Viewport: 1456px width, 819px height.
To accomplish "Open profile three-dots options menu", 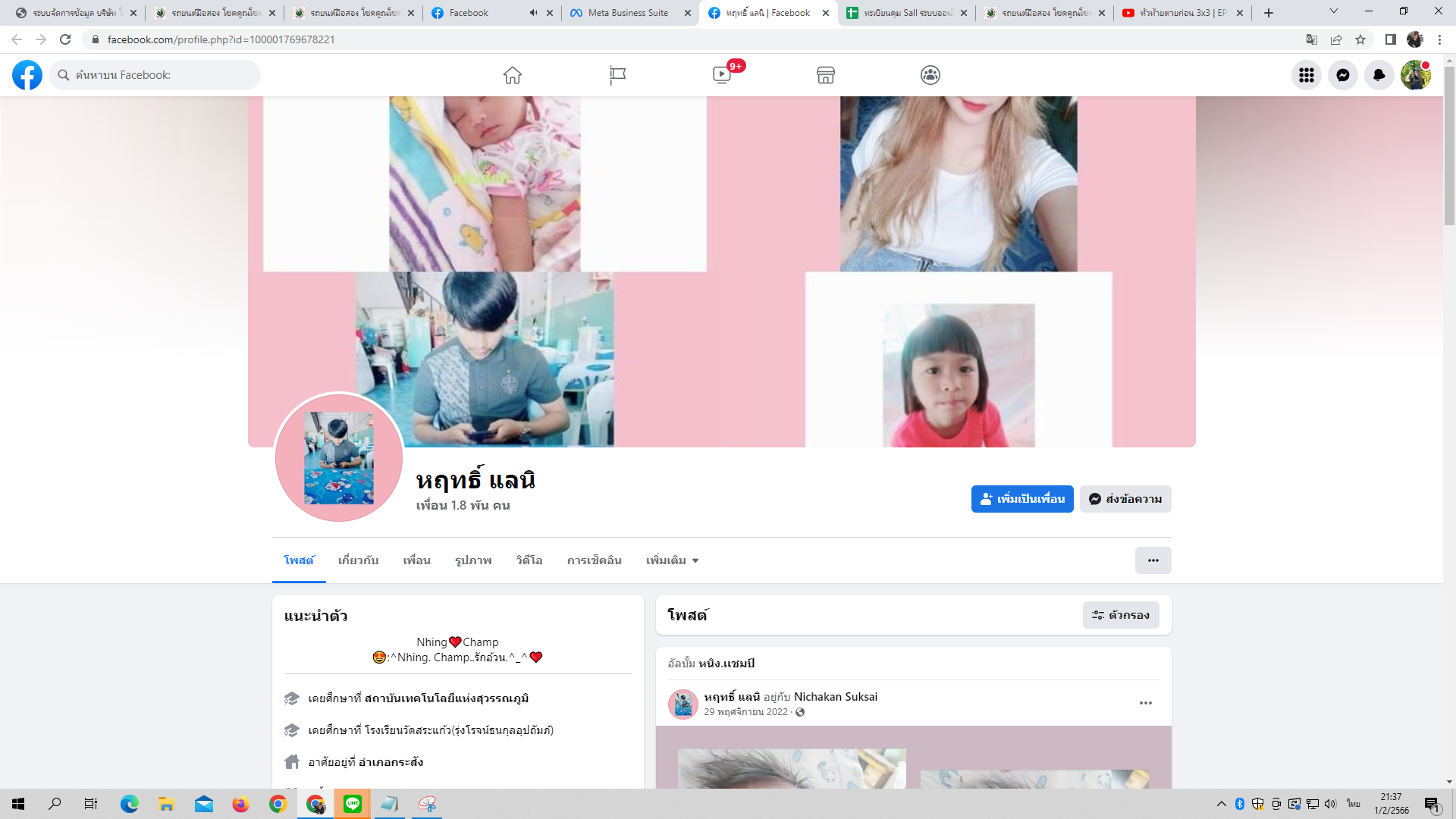I will 1153,560.
